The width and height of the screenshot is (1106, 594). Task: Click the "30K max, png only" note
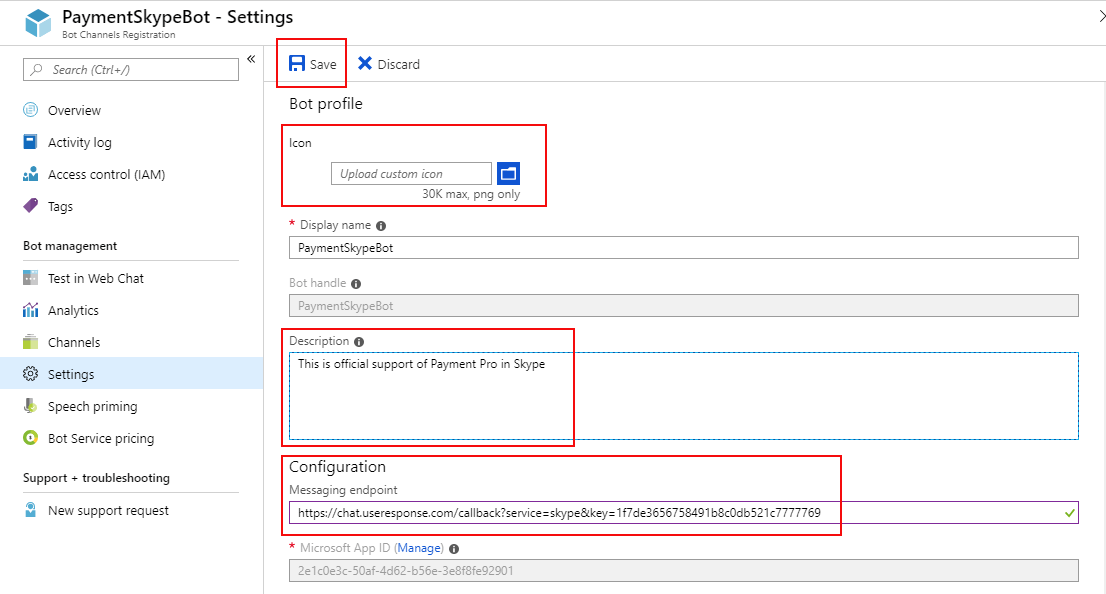[471, 194]
